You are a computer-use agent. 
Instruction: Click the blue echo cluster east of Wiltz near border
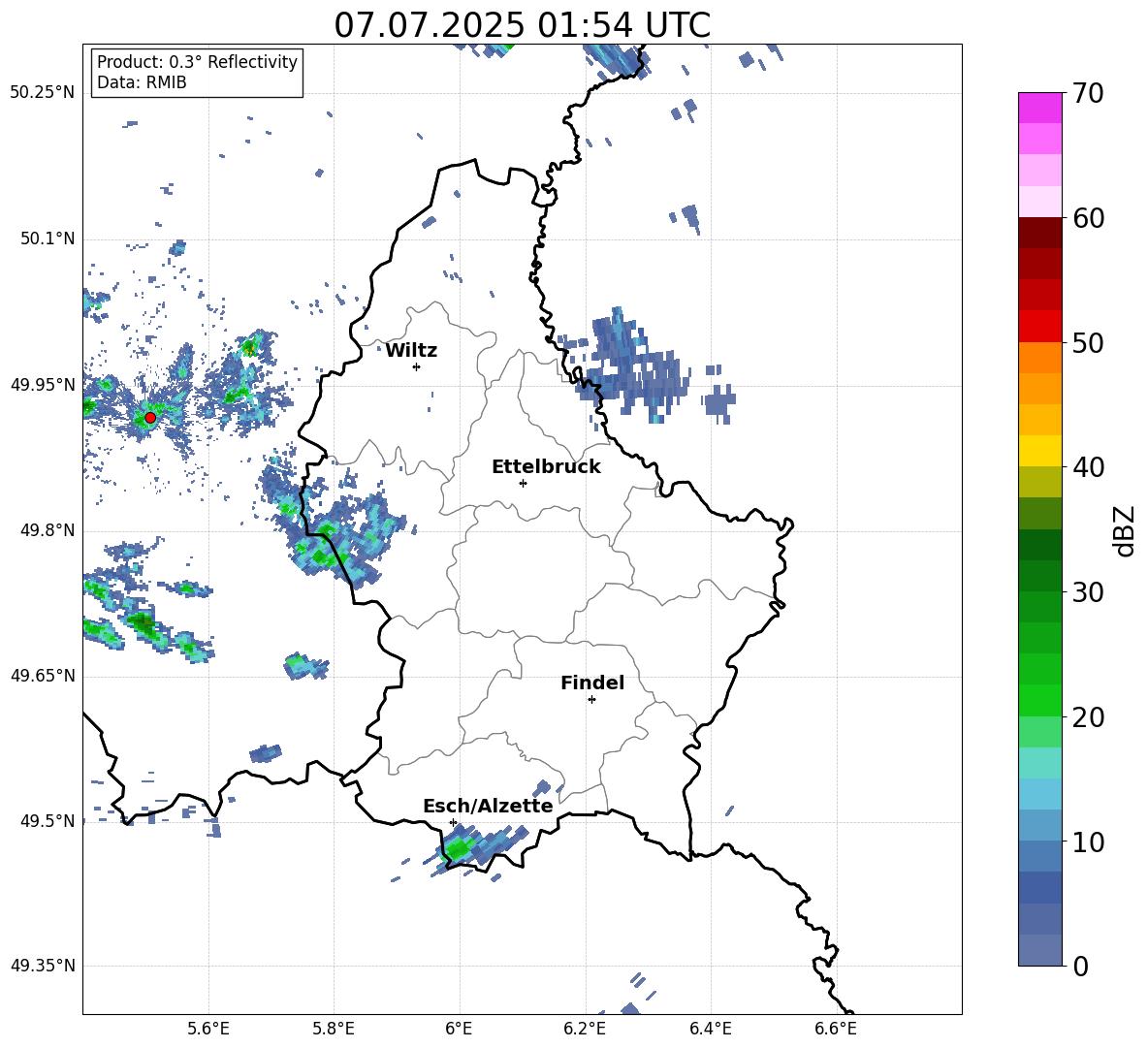635,367
